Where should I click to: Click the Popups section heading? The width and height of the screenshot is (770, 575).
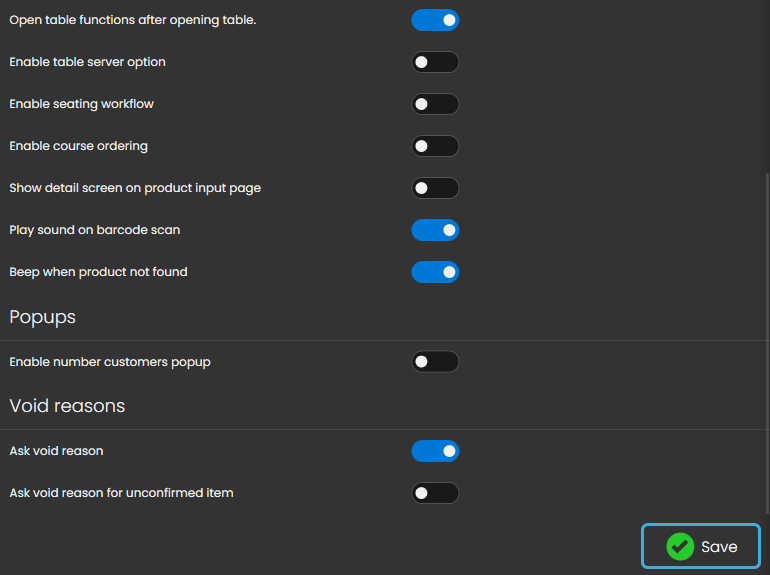pyautogui.click(x=43, y=317)
